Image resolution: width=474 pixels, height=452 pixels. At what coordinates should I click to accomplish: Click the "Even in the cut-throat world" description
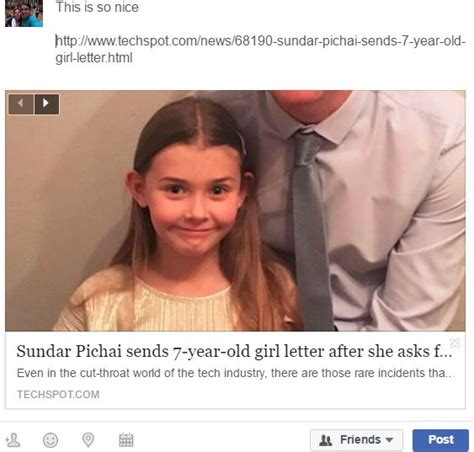(x=235, y=373)
